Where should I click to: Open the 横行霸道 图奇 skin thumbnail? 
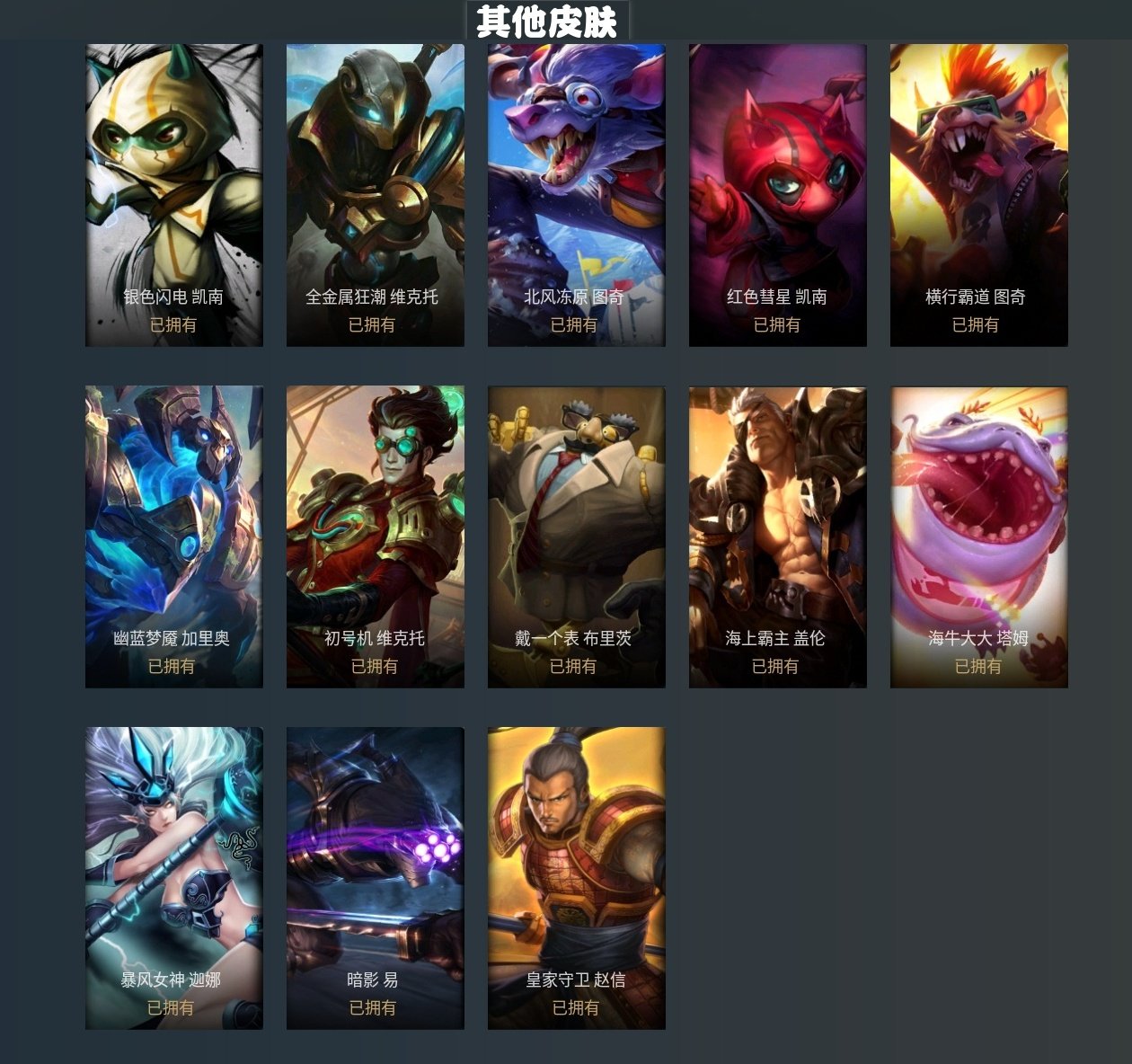tap(979, 195)
